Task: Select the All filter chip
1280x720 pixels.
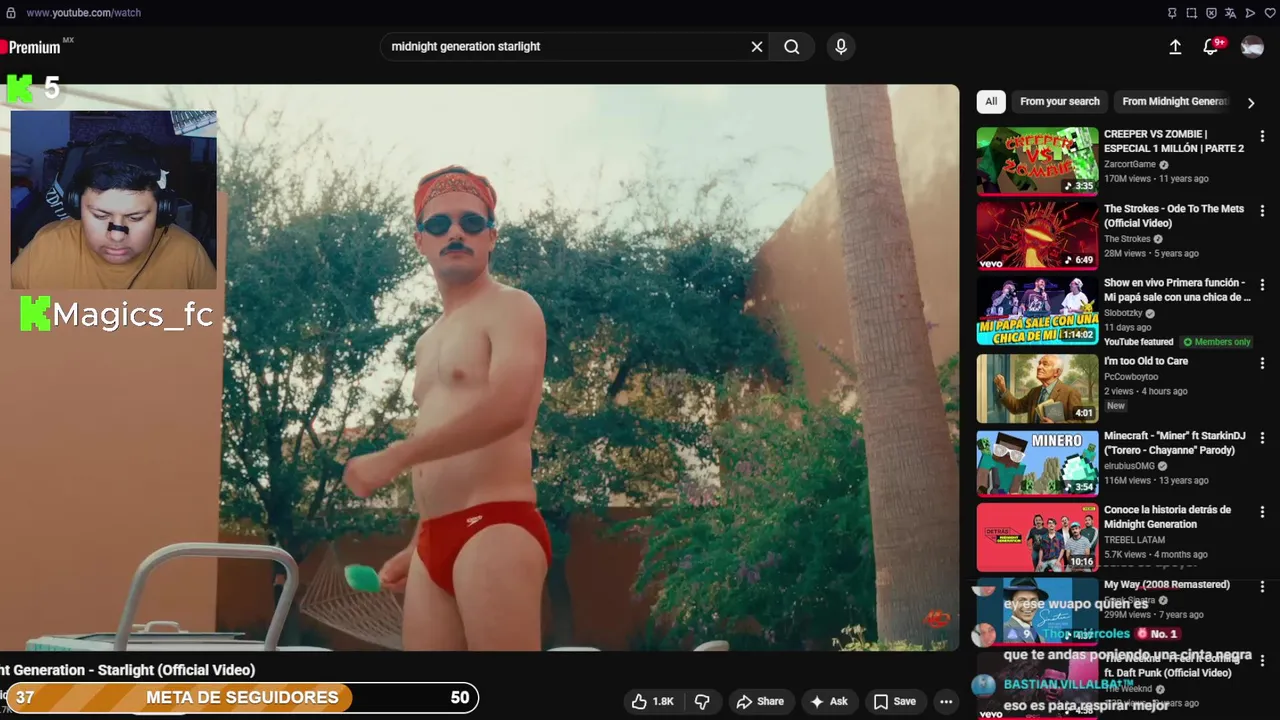Action: (991, 101)
